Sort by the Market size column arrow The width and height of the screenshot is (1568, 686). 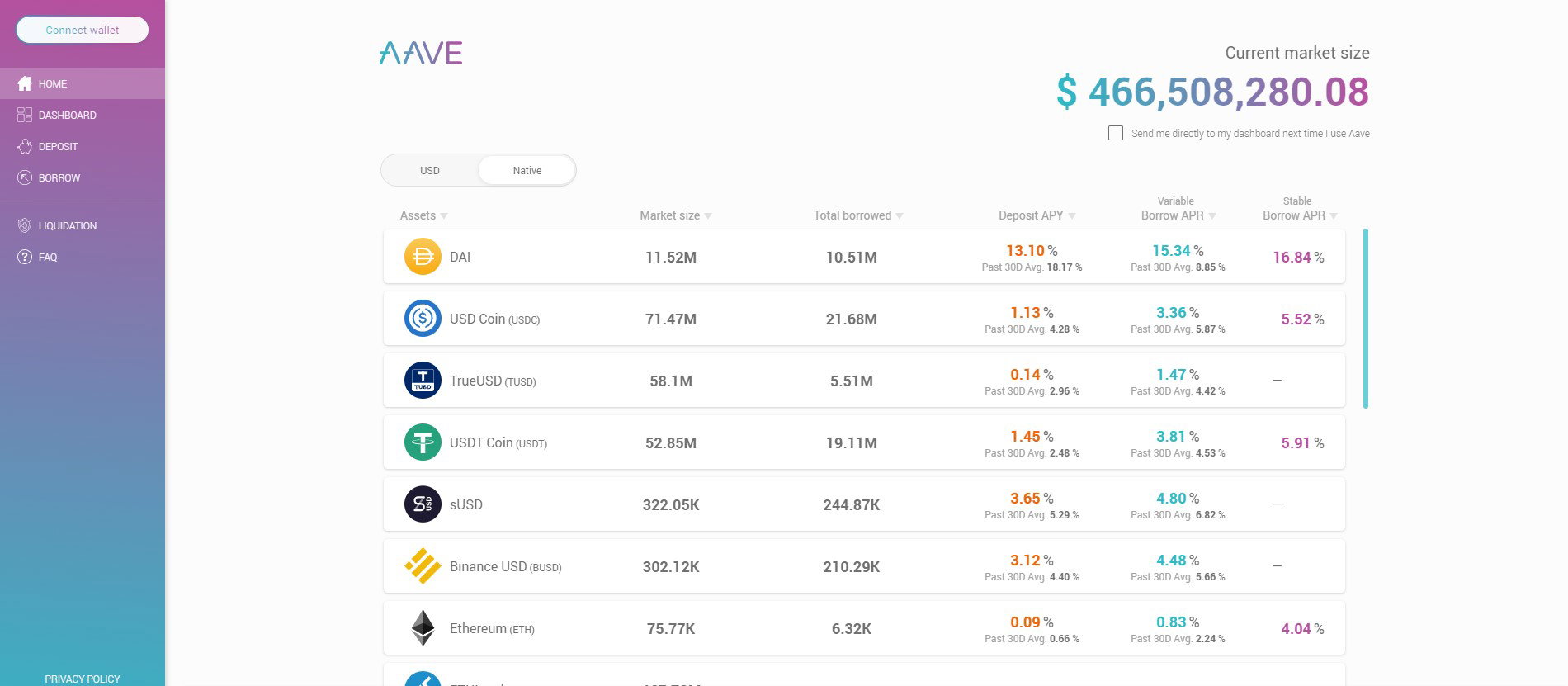708,216
